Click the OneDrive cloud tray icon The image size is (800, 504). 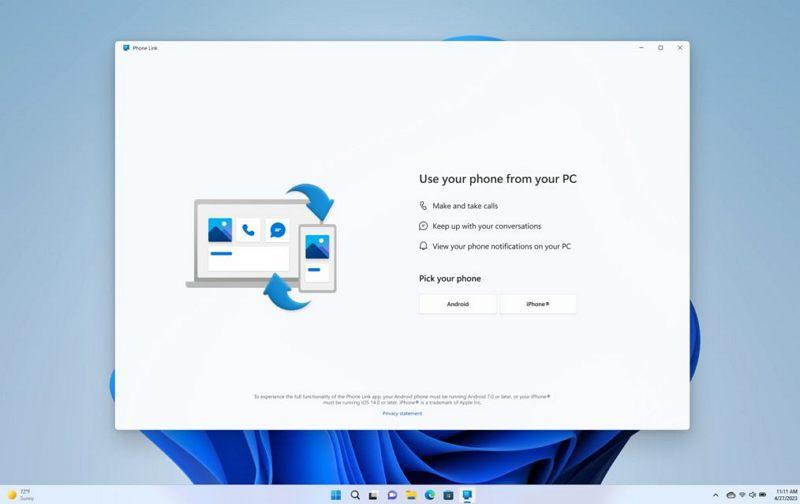(x=731, y=495)
